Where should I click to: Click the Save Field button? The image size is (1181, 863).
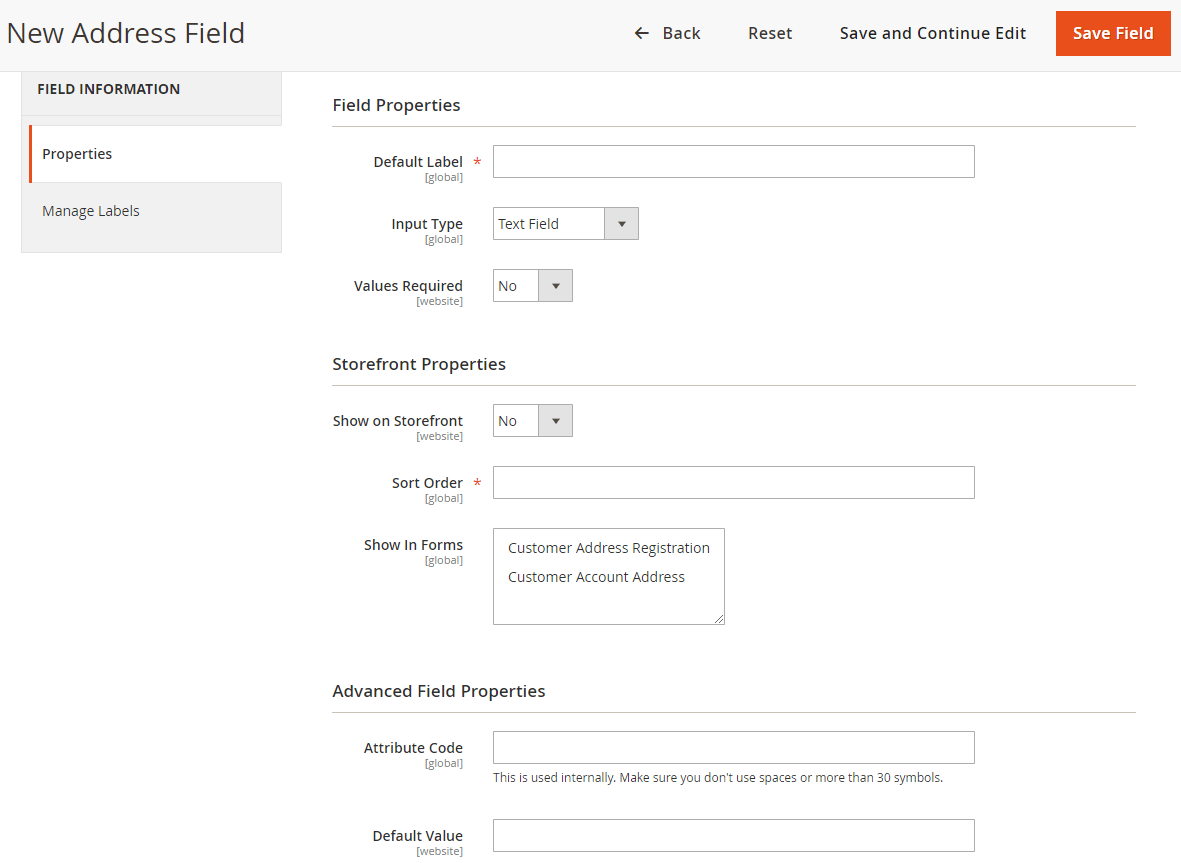pyautogui.click(x=1113, y=32)
